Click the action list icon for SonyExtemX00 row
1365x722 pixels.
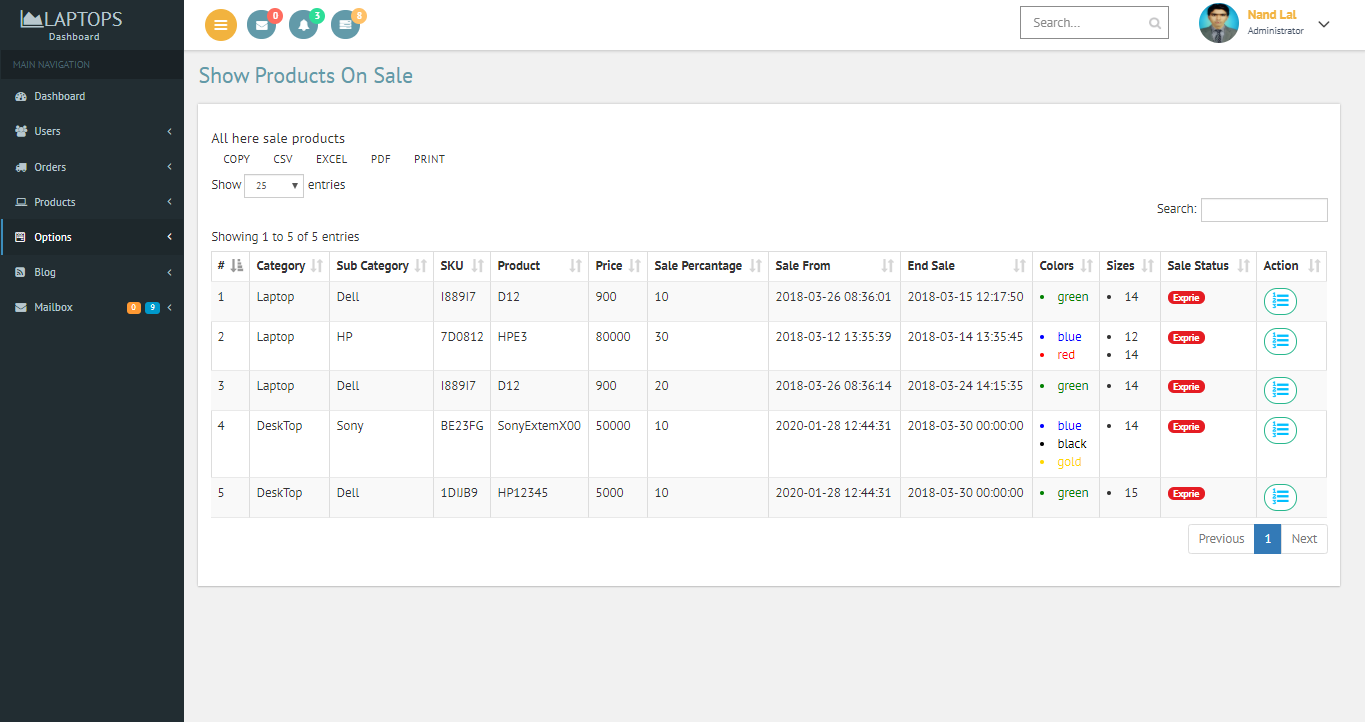point(1280,430)
